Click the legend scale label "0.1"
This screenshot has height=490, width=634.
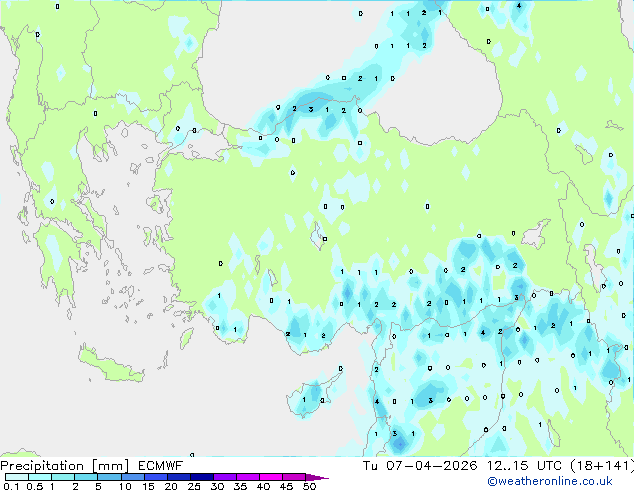click(11, 486)
